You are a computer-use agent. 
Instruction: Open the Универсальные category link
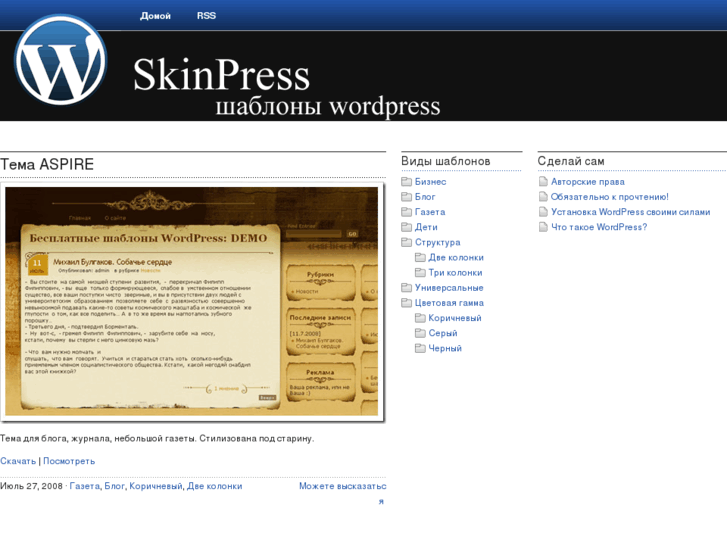449,288
